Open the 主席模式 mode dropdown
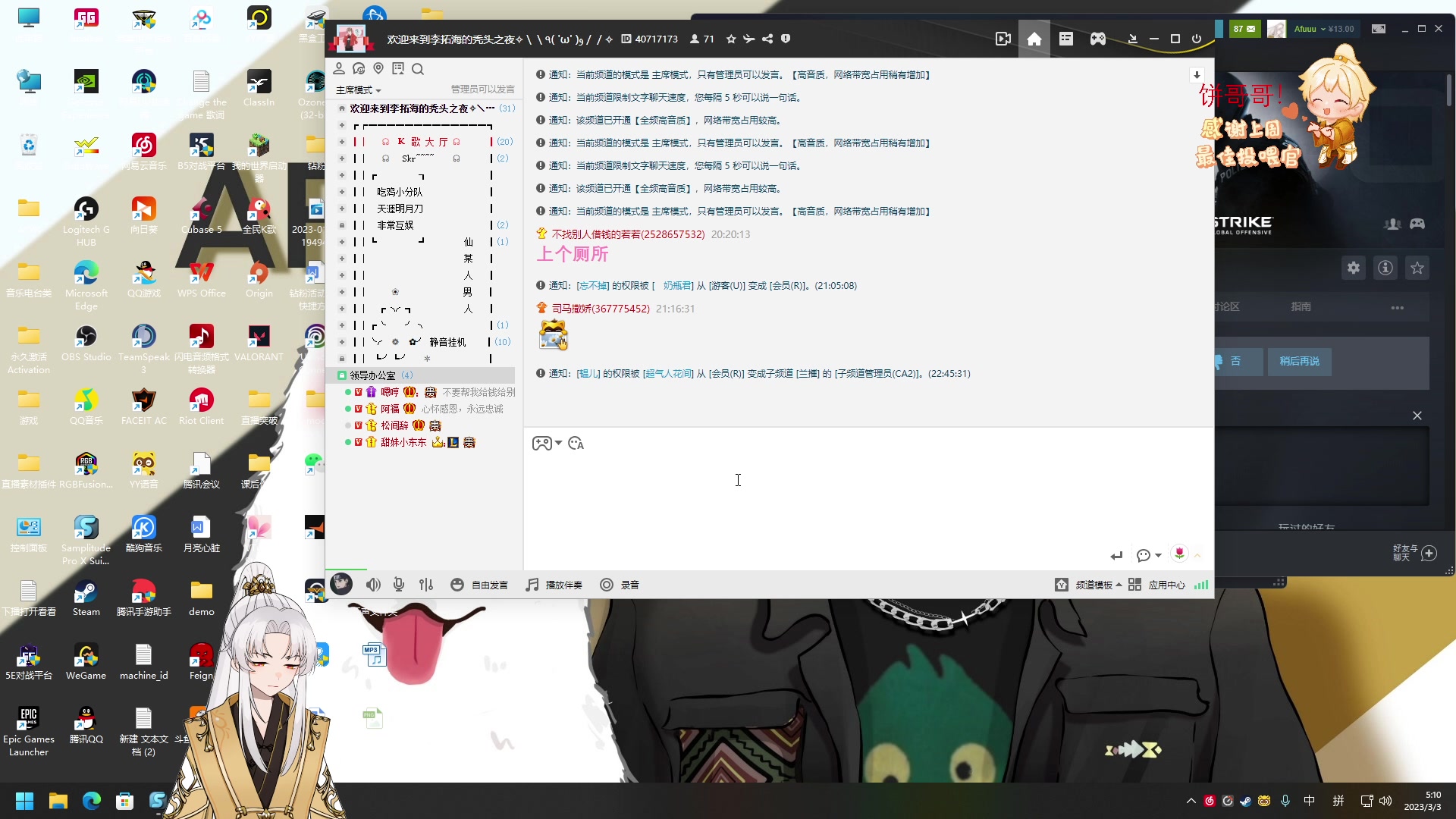 pyautogui.click(x=359, y=90)
